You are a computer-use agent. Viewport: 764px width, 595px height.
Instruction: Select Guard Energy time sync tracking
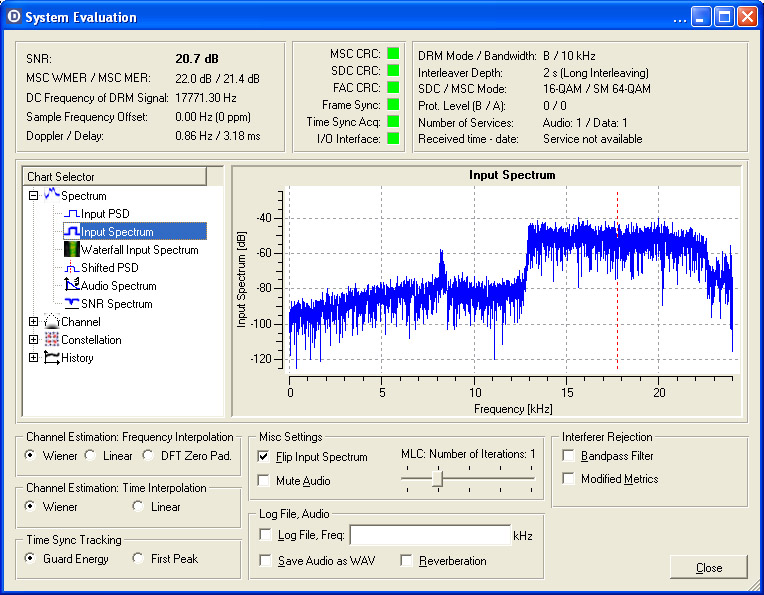coord(30,558)
